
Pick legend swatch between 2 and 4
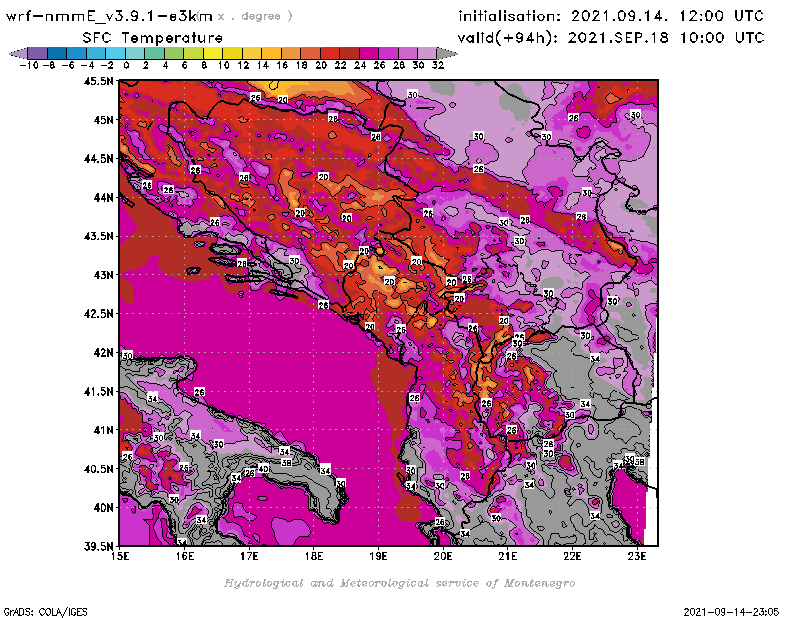point(154,53)
